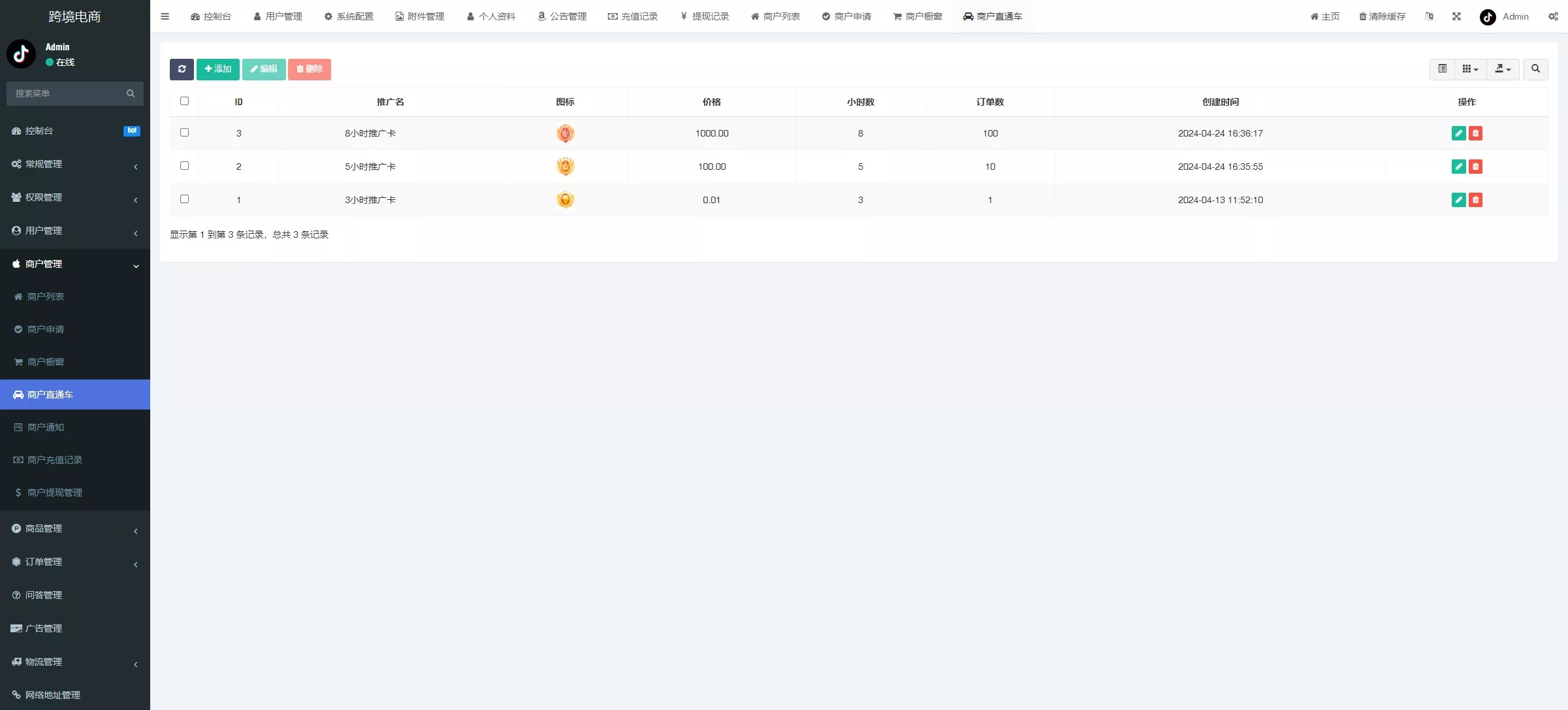Screen dimensions: 1568x710
Task: Open 商户通知 in sidebar menu
Action: (46, 427)
